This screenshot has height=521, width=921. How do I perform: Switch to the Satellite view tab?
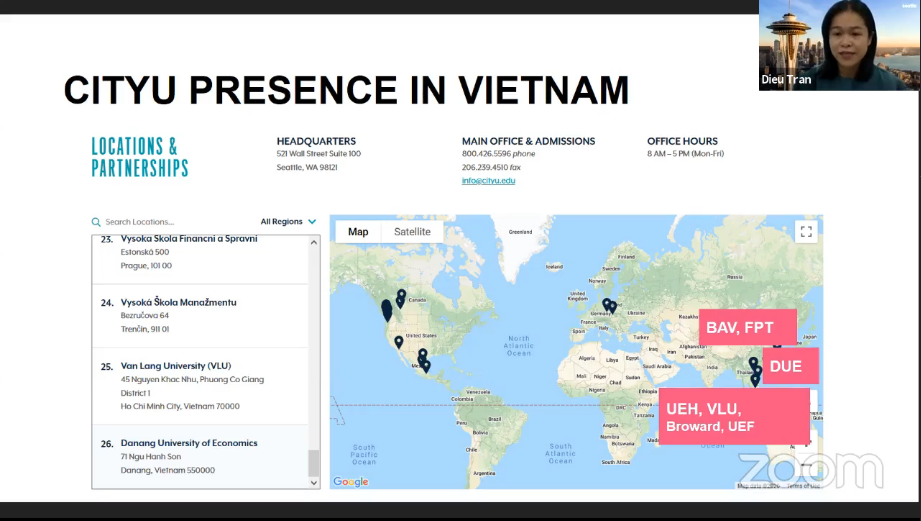coord(412,231)
